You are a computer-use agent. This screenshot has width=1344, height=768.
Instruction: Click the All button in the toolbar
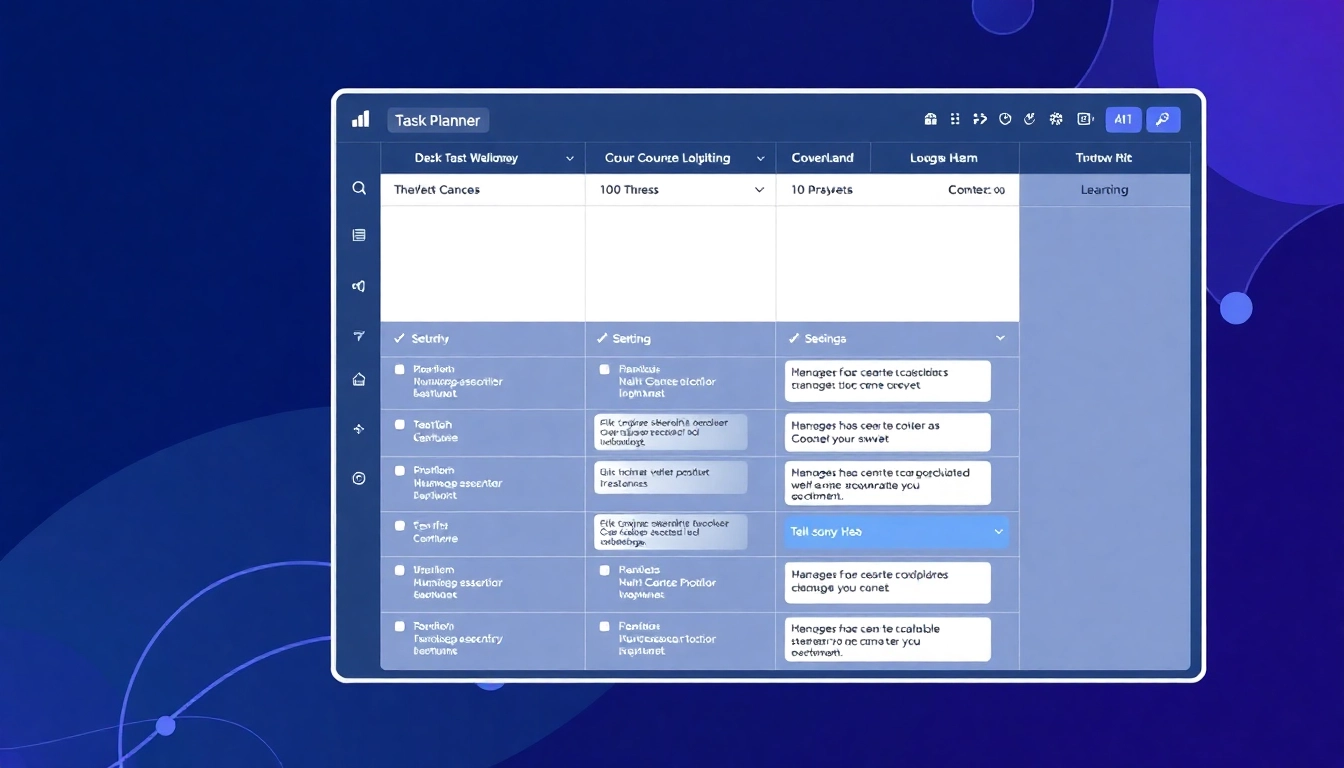[1122, 118]
